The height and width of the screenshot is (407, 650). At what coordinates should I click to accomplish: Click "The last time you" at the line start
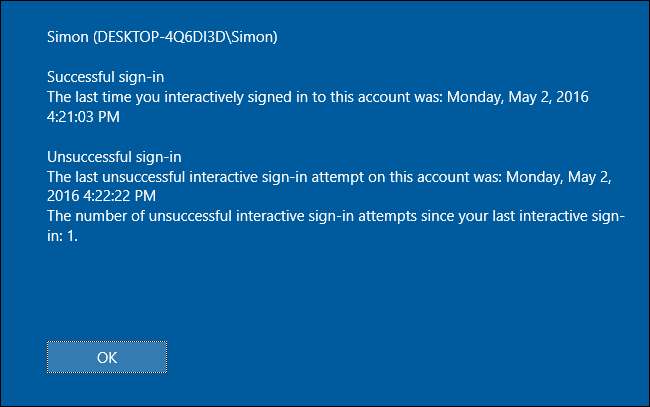(x=101, y=96)
